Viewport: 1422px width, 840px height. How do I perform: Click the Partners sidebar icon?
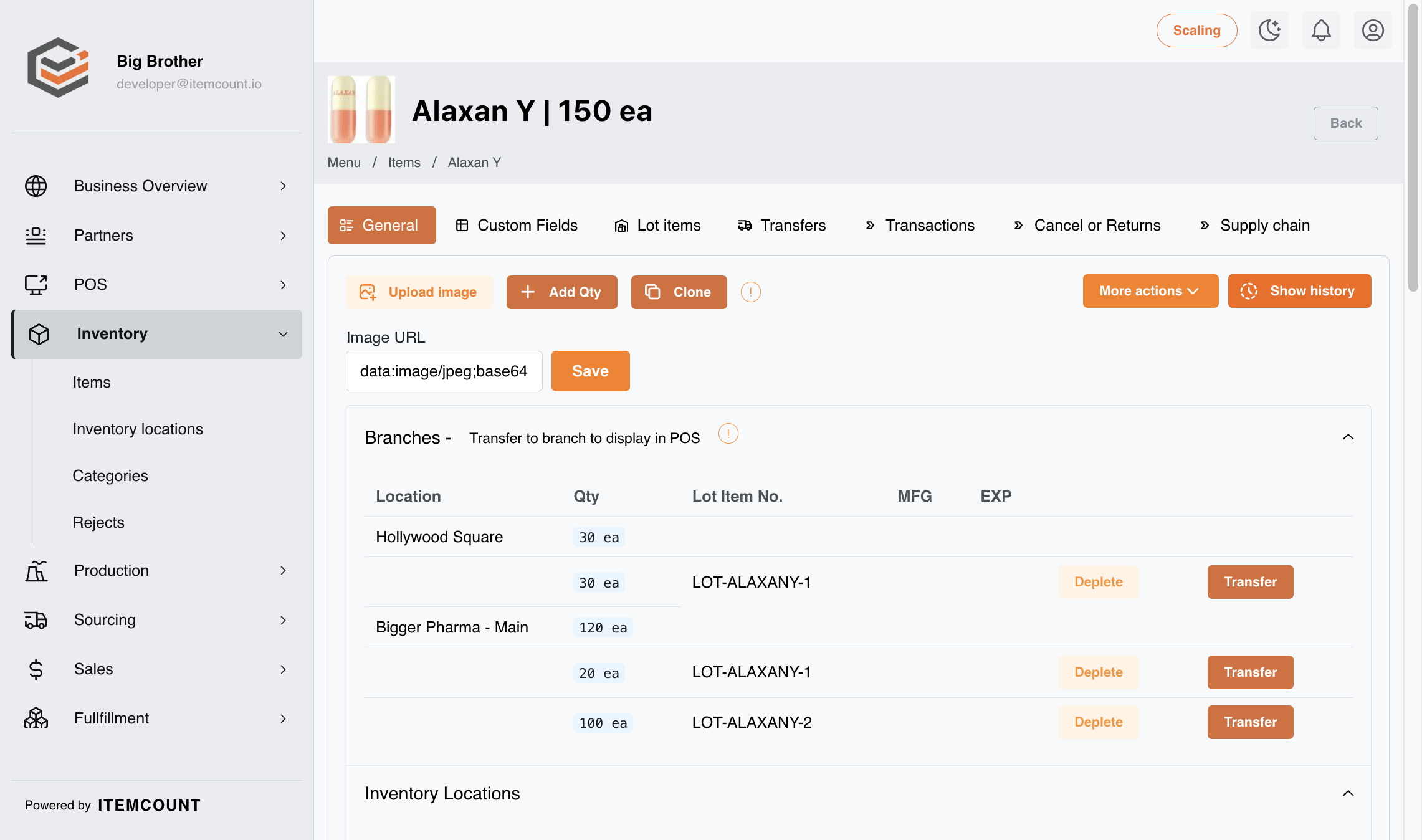(36, 235)
